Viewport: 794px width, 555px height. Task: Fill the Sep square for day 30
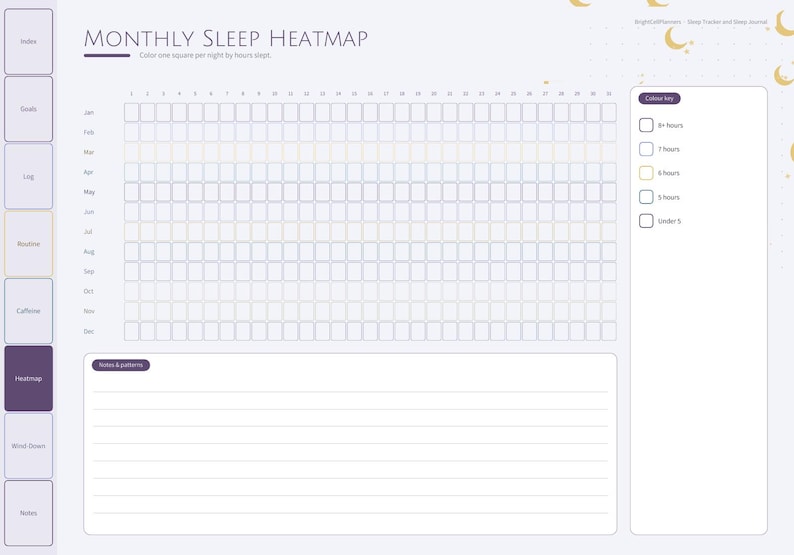[x=593, y=271]
